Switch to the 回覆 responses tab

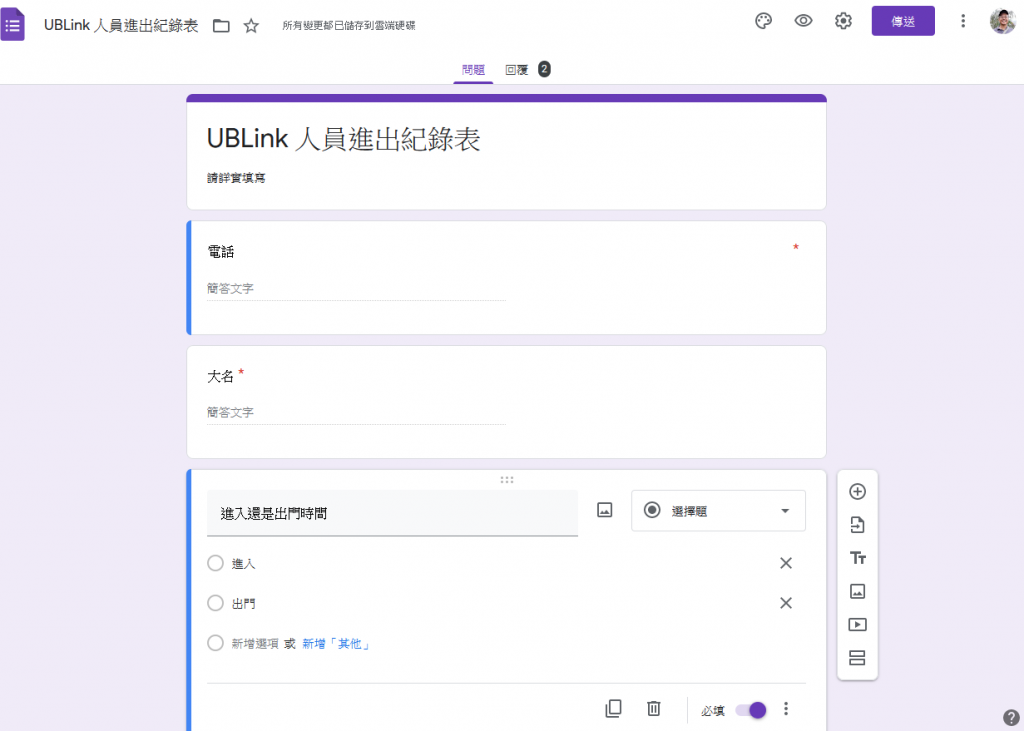pos(517,70)
